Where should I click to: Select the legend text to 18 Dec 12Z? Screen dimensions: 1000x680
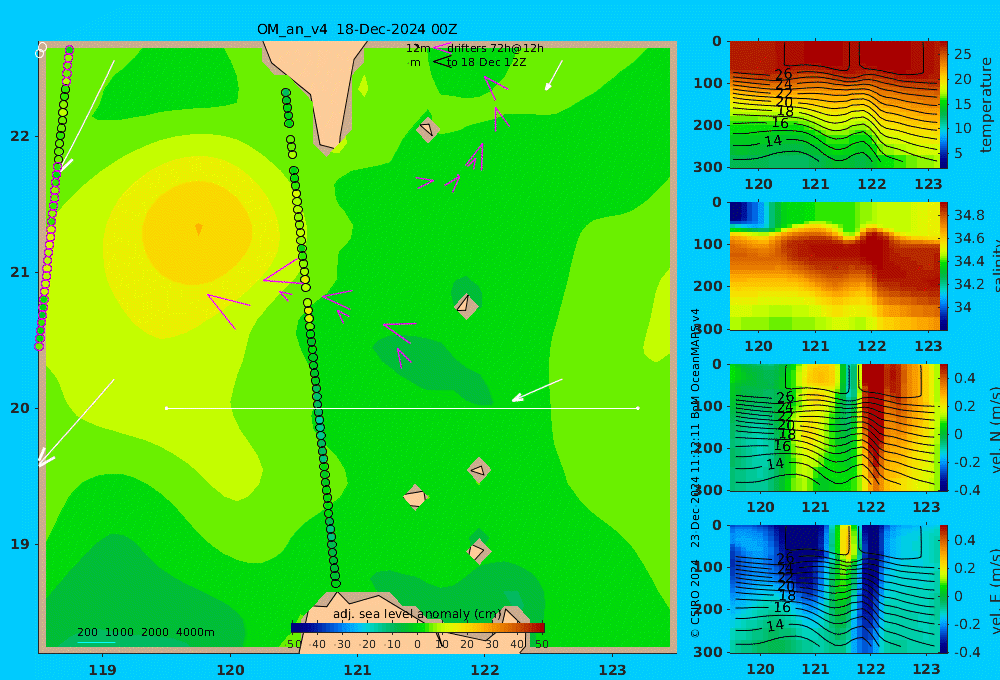point(486,62)
